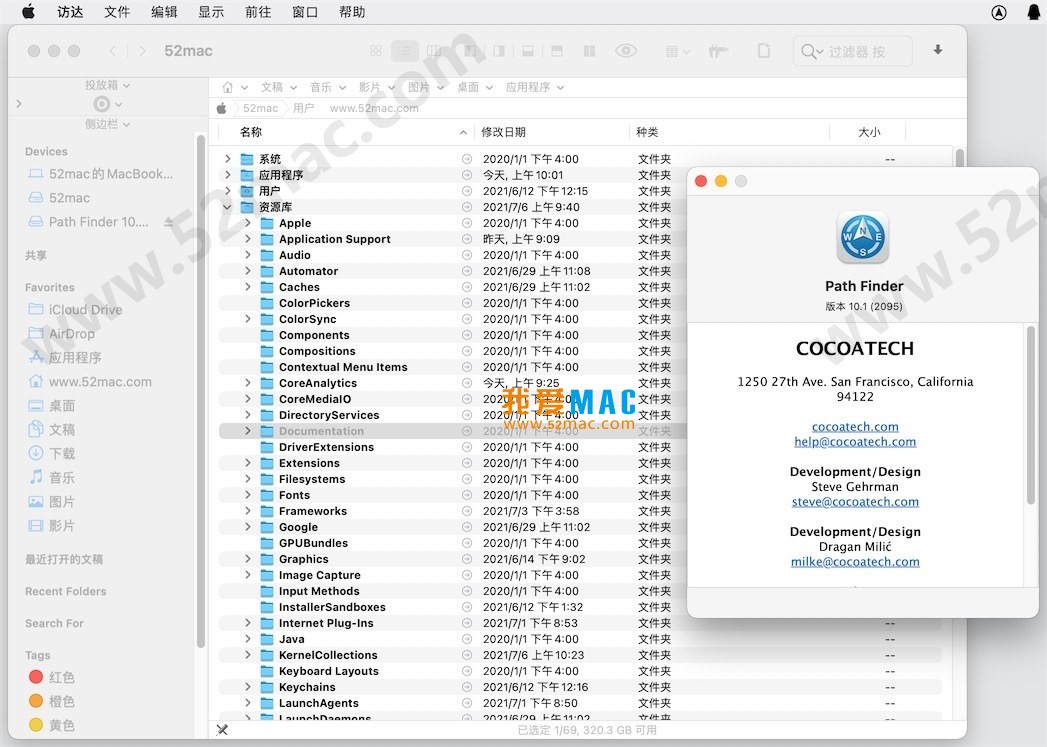Select the orange 橙色 tag
This screenshot has height=747, width=1047.
pos(52,701)
